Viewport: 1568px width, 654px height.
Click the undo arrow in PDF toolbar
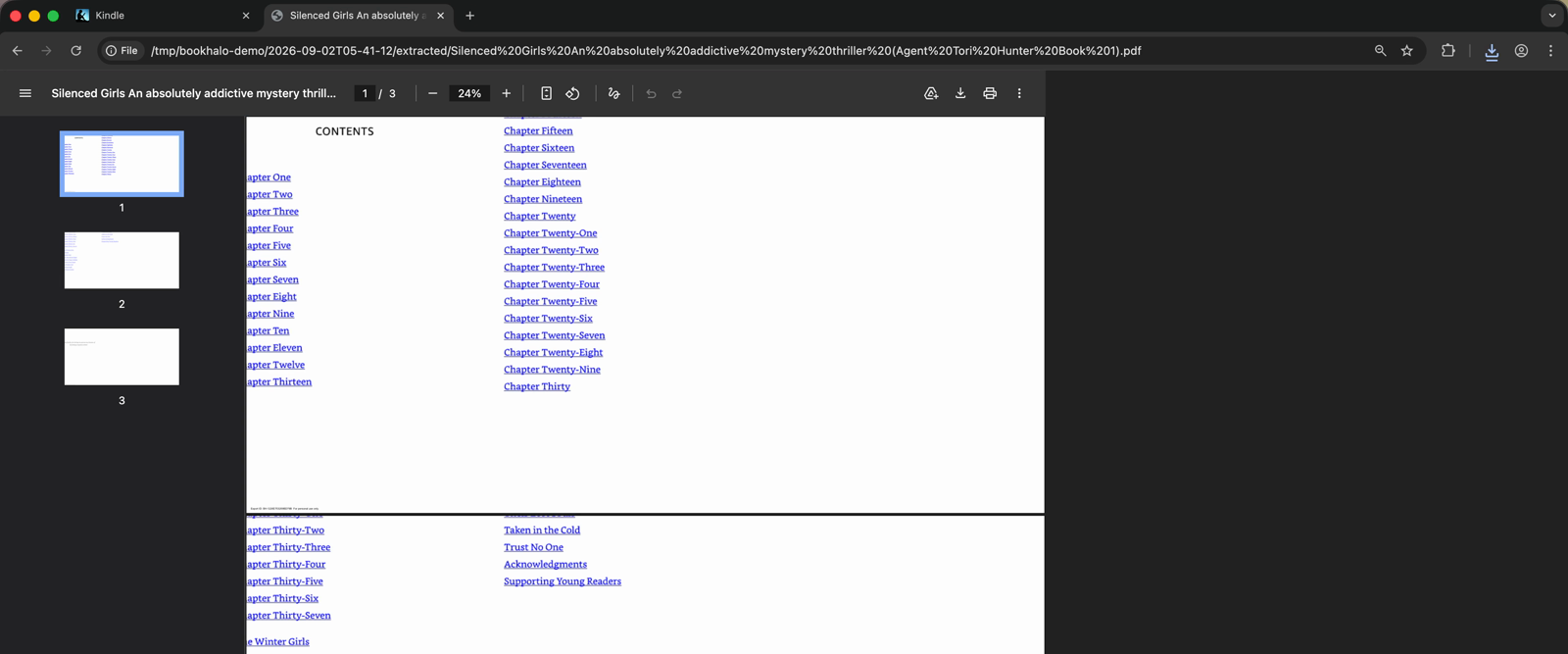(x=651, y=93)
